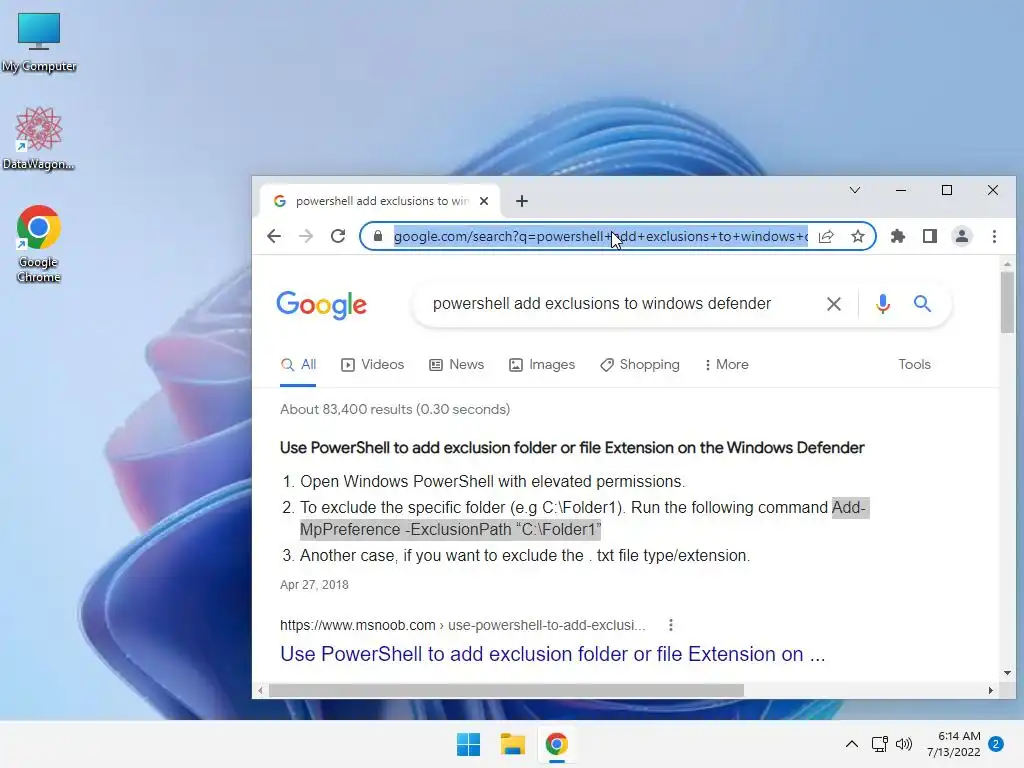Click the horizontal scrollbar right arrow
Viewport: 1024px width, 768px height.
click(991, 690)
